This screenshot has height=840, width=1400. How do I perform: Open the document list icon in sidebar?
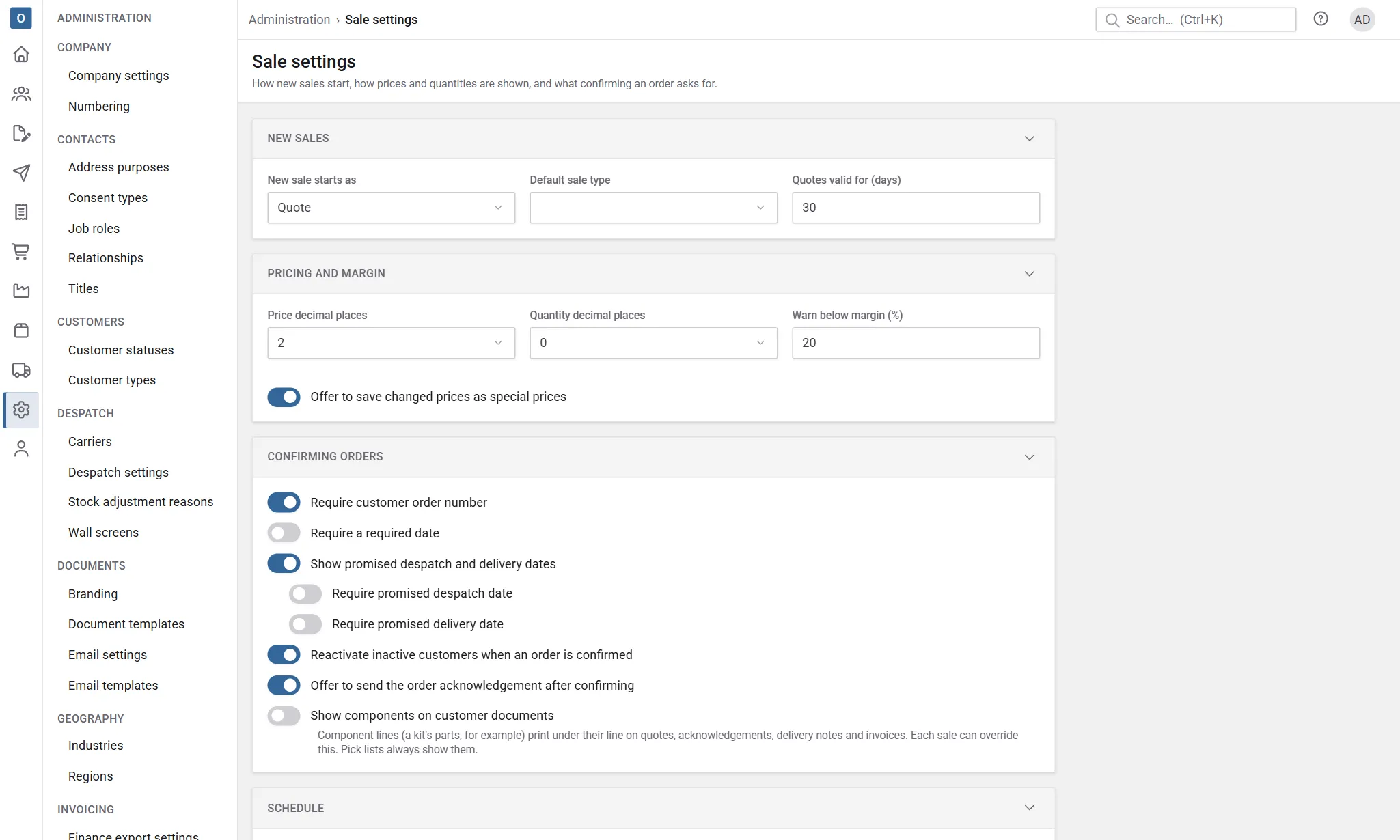[x=21, y=212]
